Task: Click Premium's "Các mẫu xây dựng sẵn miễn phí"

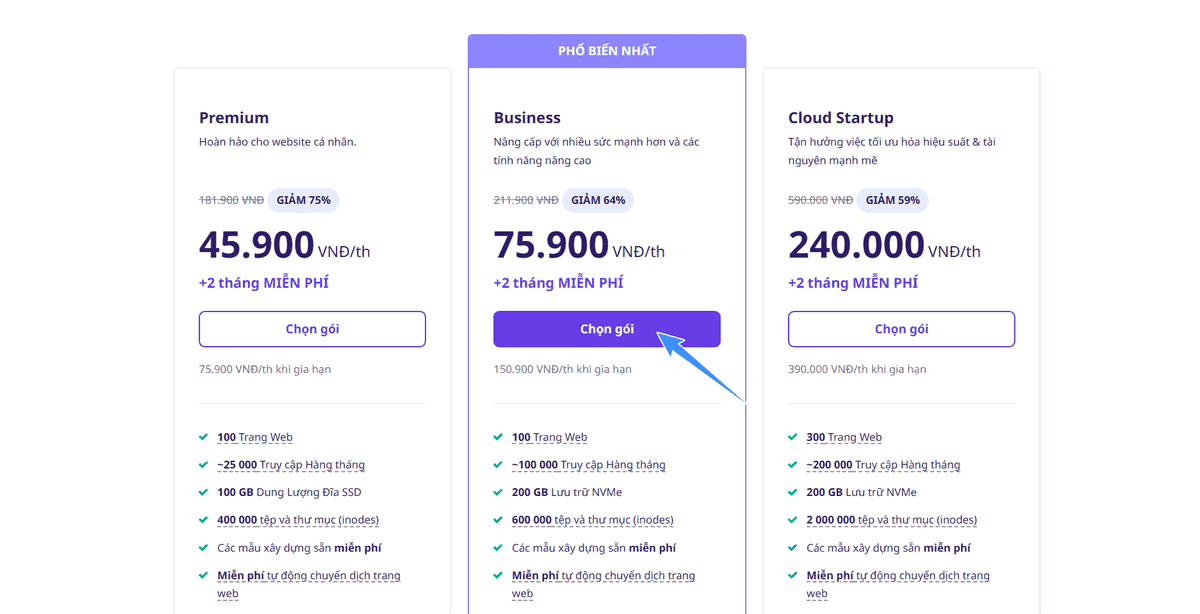Action: (x=299, y=548)
